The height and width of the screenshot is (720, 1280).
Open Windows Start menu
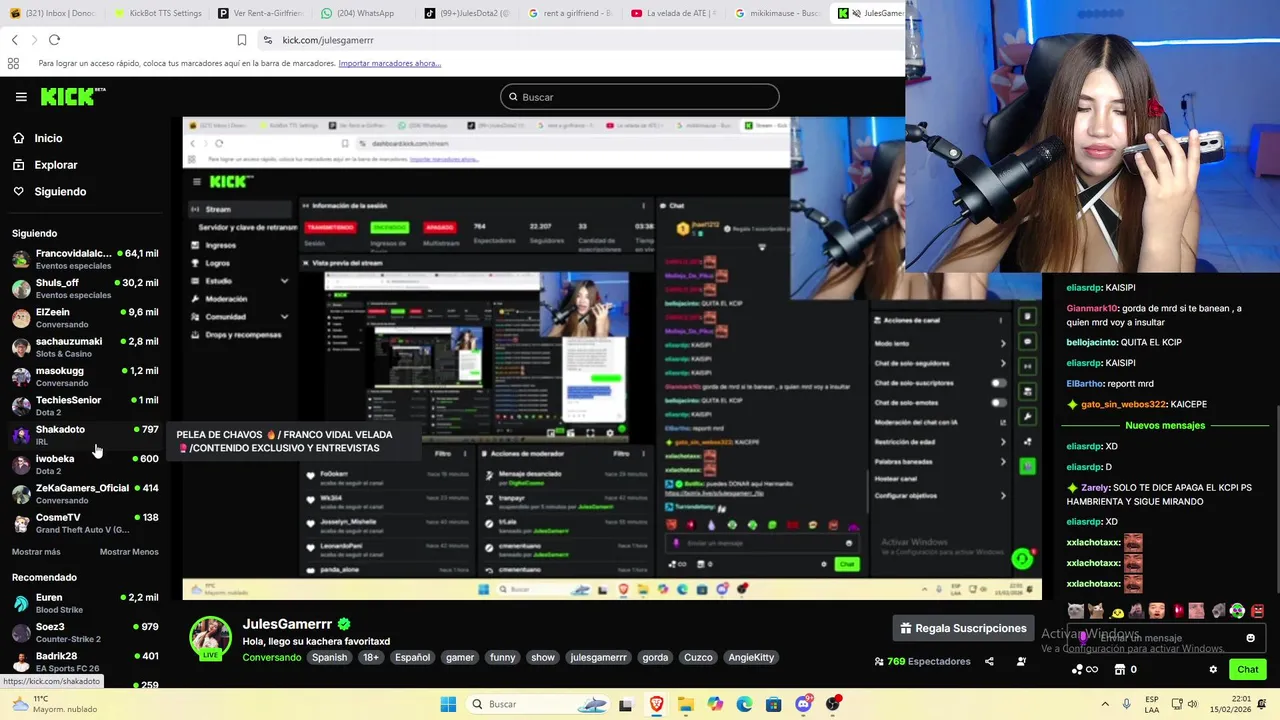[x=448, y=704]
